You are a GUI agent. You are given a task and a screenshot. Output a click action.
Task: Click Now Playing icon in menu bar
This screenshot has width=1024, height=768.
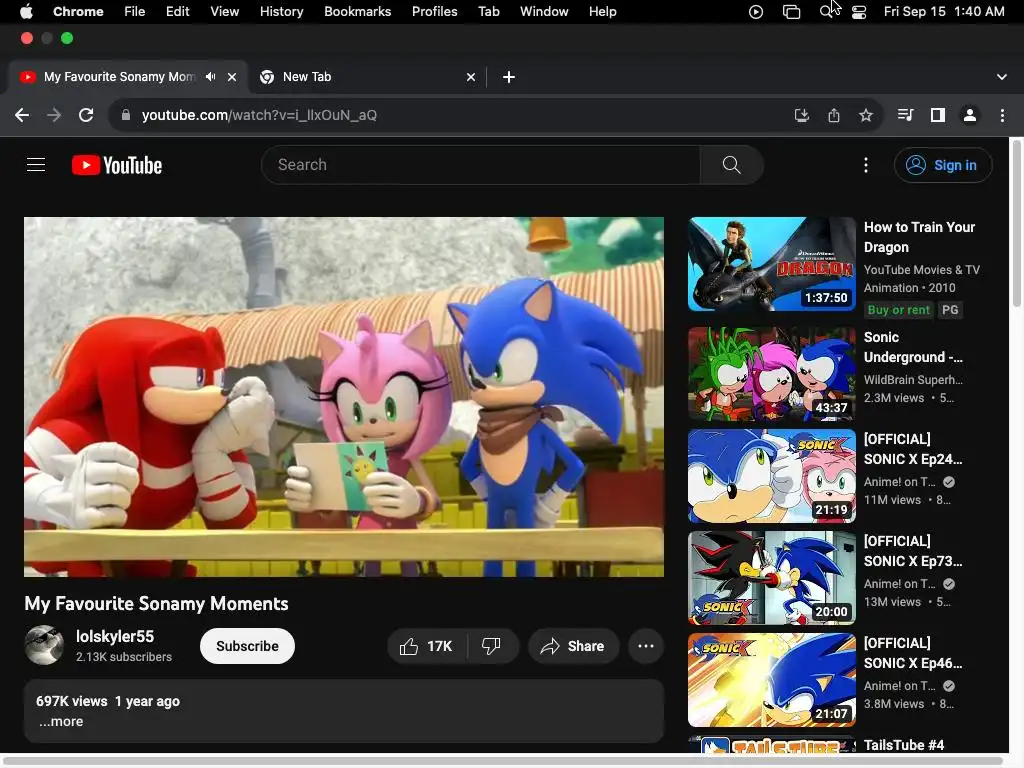[756, 12]
